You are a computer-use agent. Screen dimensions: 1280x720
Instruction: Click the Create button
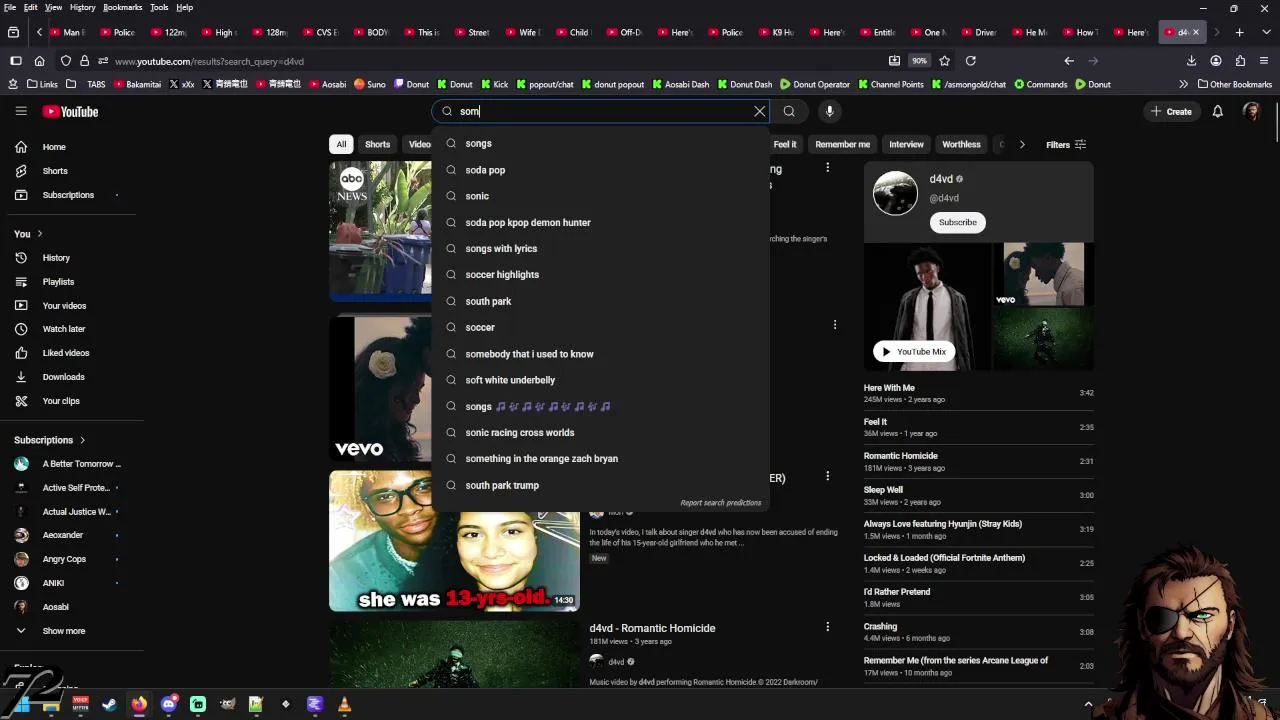pyautogui.click(x=1171, y=111)
